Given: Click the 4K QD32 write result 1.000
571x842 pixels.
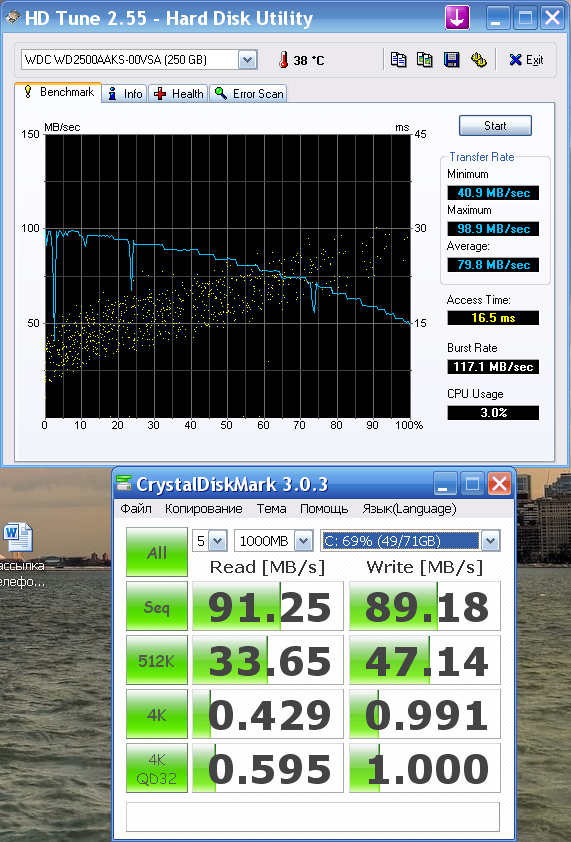Looking at the screenshot, I should pos(425,768).
